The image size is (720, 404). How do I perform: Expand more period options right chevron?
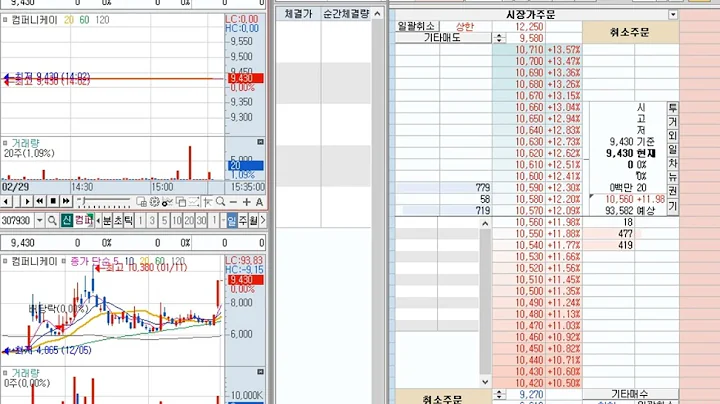263,221
